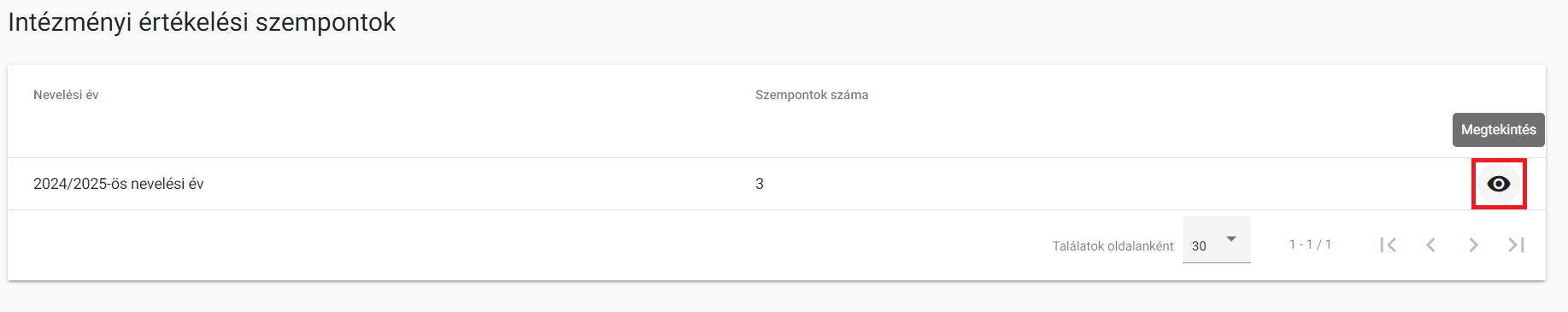This screenshot has width=1568, height=312.
Task: Click the Találatok oldalanként label
Action: tap(1113, 246)
